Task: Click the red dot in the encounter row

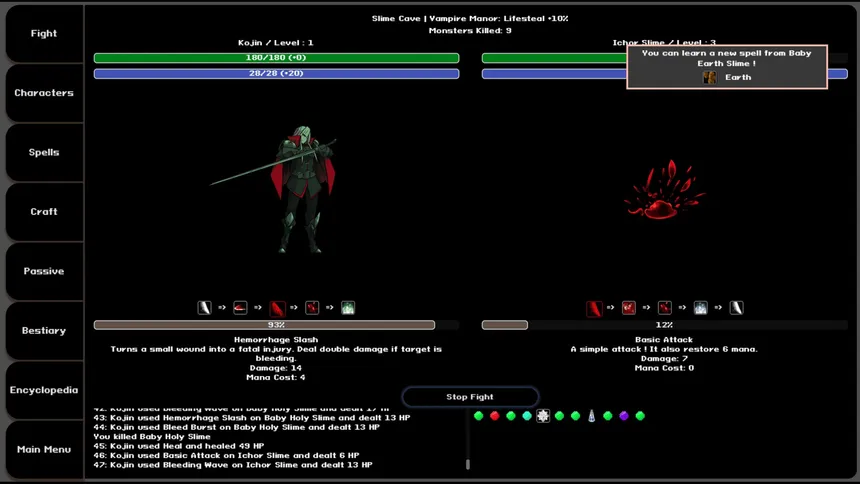Action: [x=495, y=416]
